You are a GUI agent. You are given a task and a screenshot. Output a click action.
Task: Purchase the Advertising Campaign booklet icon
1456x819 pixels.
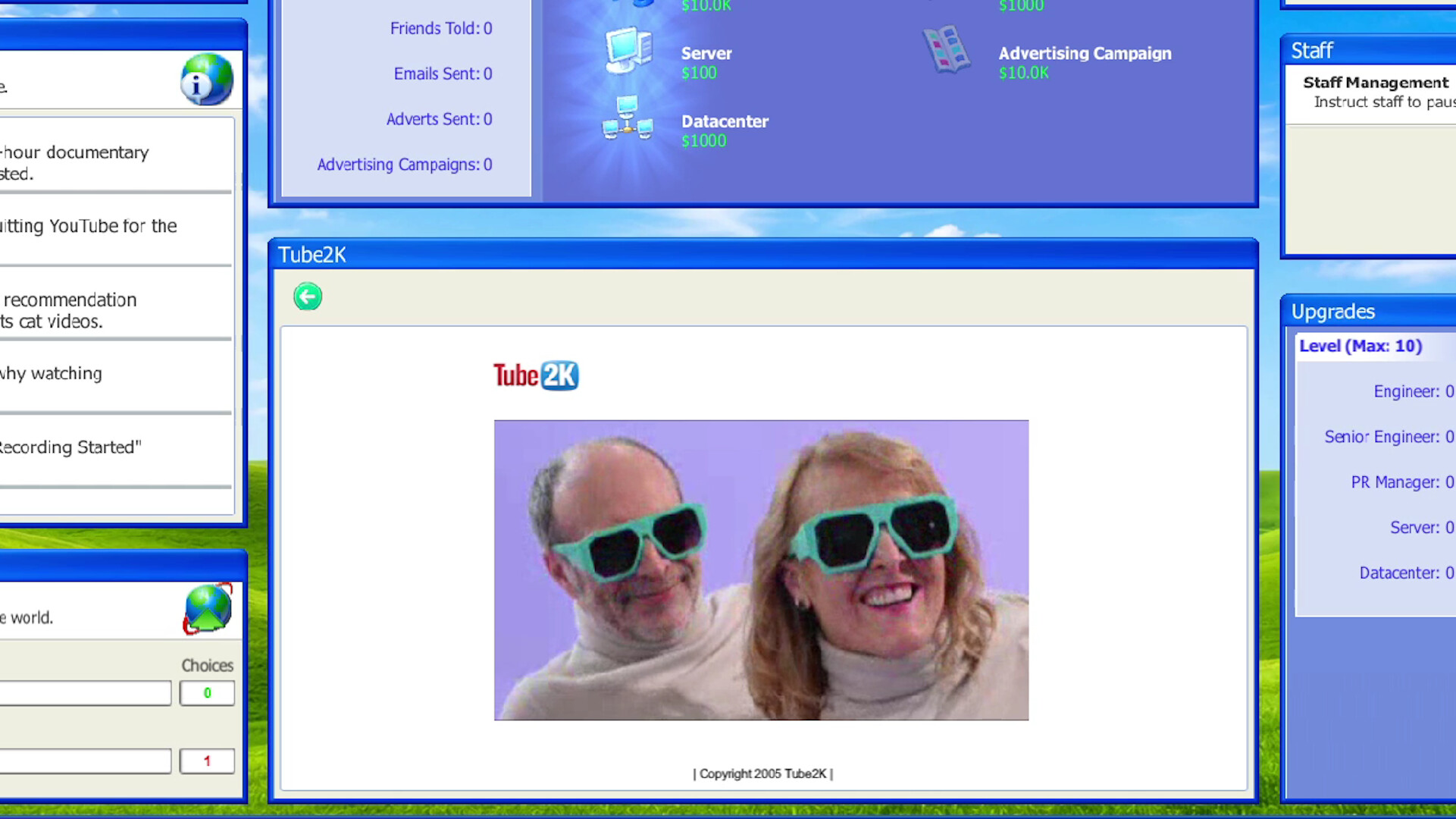pyautogui.click(x=946, y=50)
